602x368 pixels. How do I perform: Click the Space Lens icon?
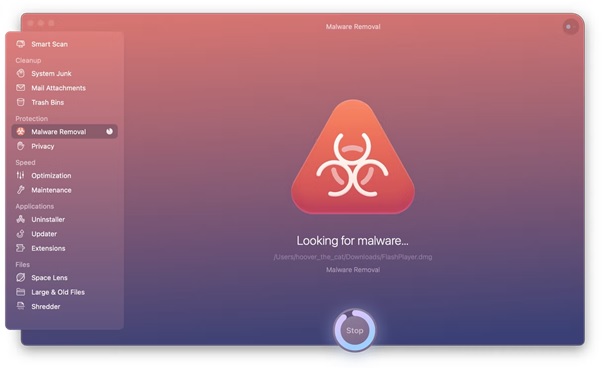(x=21, y=277)
